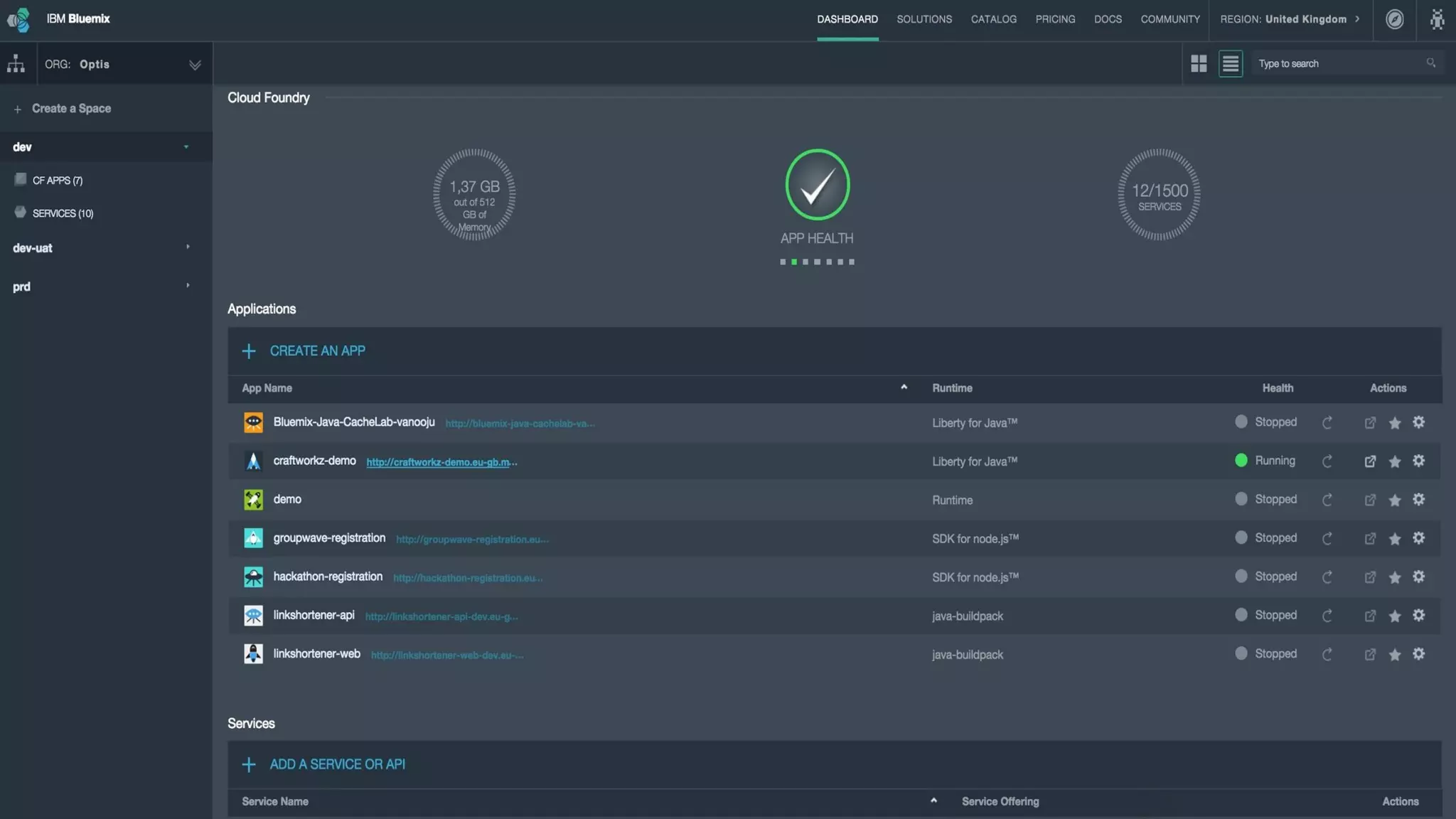Viewport: 1456px width, 819px height.
Task: Click the Bluemix-Java-CacheLab-vanooju app icon
Action: coord(253,422)
